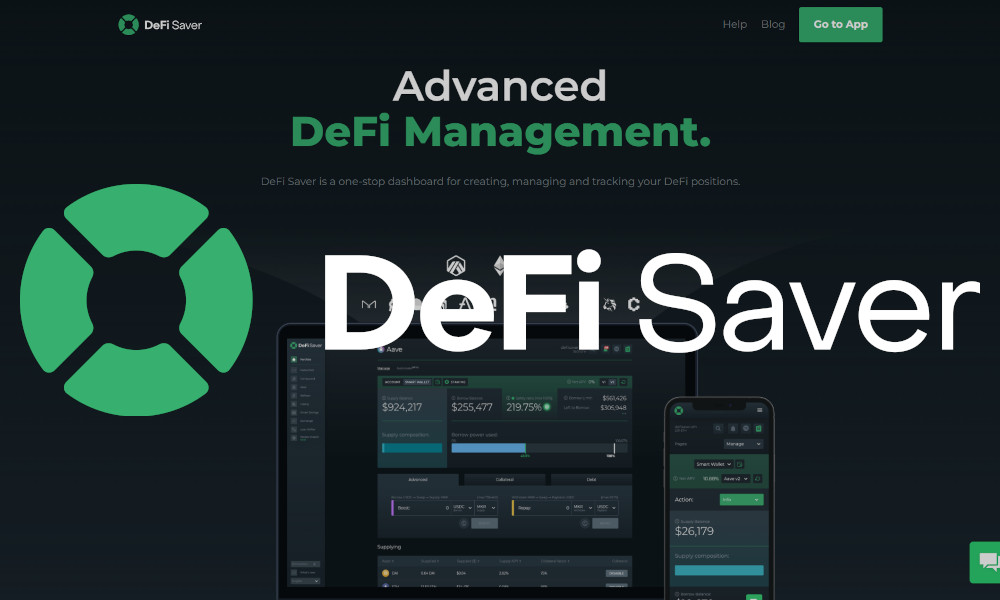The height and width of the screenshot is (600, 1000).
Task: Open the hamburger menu on phone mockup
Action: click(759, 410)
